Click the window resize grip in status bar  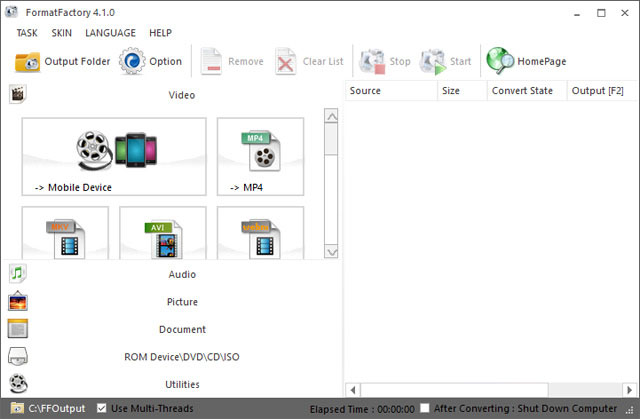pyautogui.click(x=630, y=409)
